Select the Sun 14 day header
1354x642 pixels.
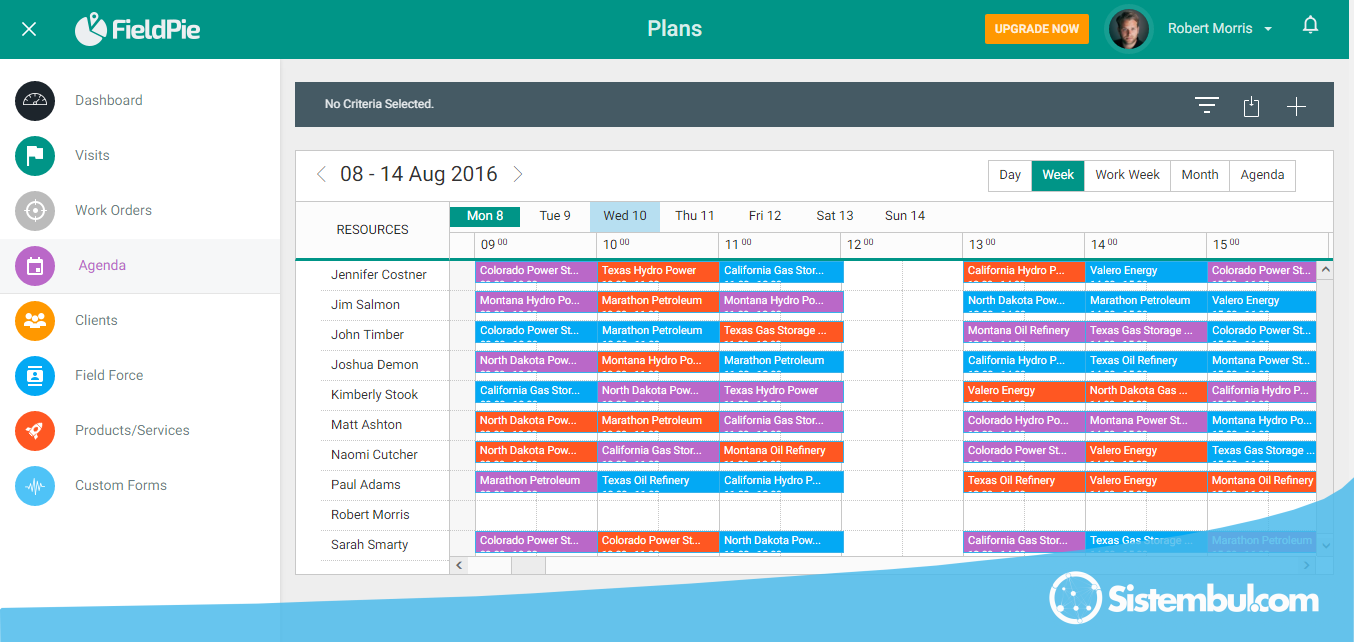[905, 216]
